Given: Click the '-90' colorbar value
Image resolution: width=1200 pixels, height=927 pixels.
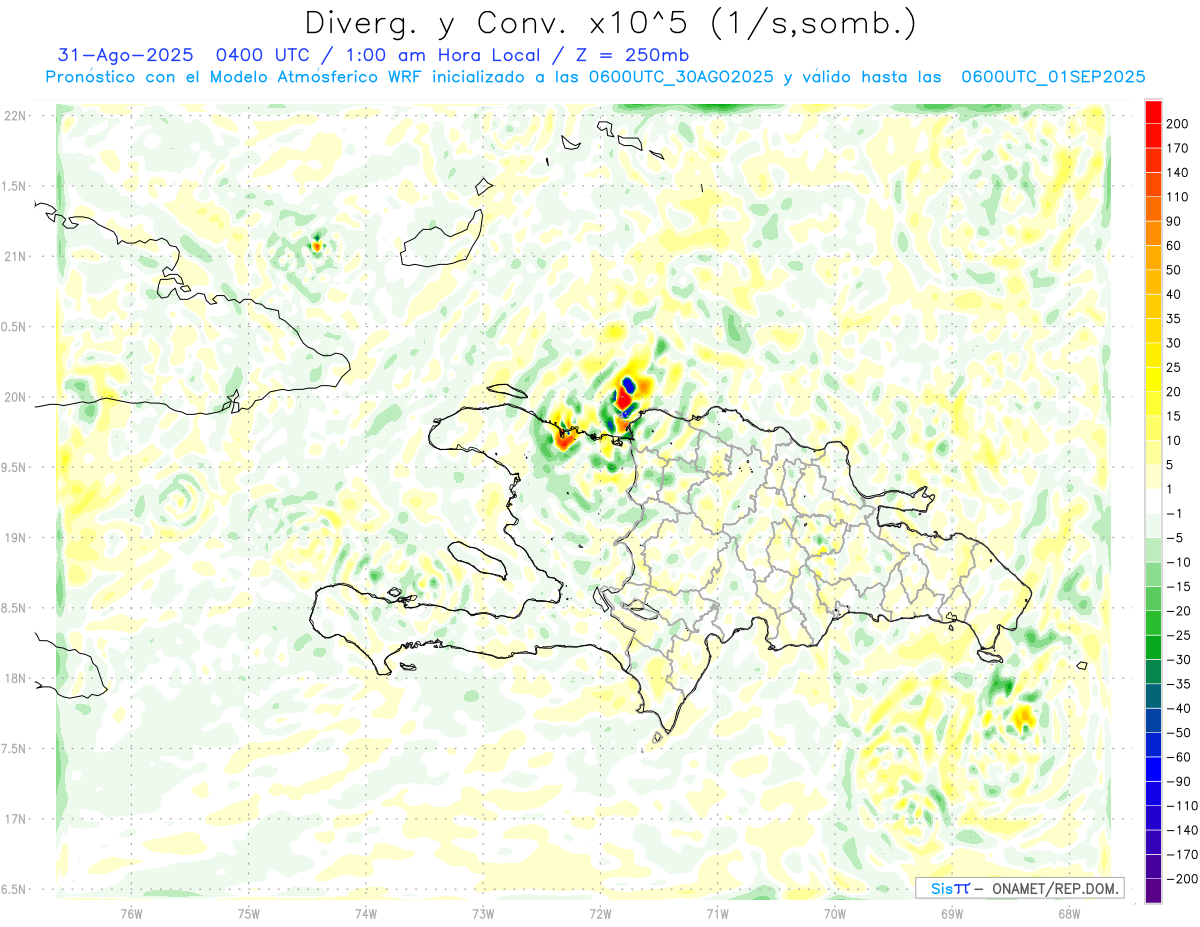Looking at the screenshot, I should [x=1178, y=781].
